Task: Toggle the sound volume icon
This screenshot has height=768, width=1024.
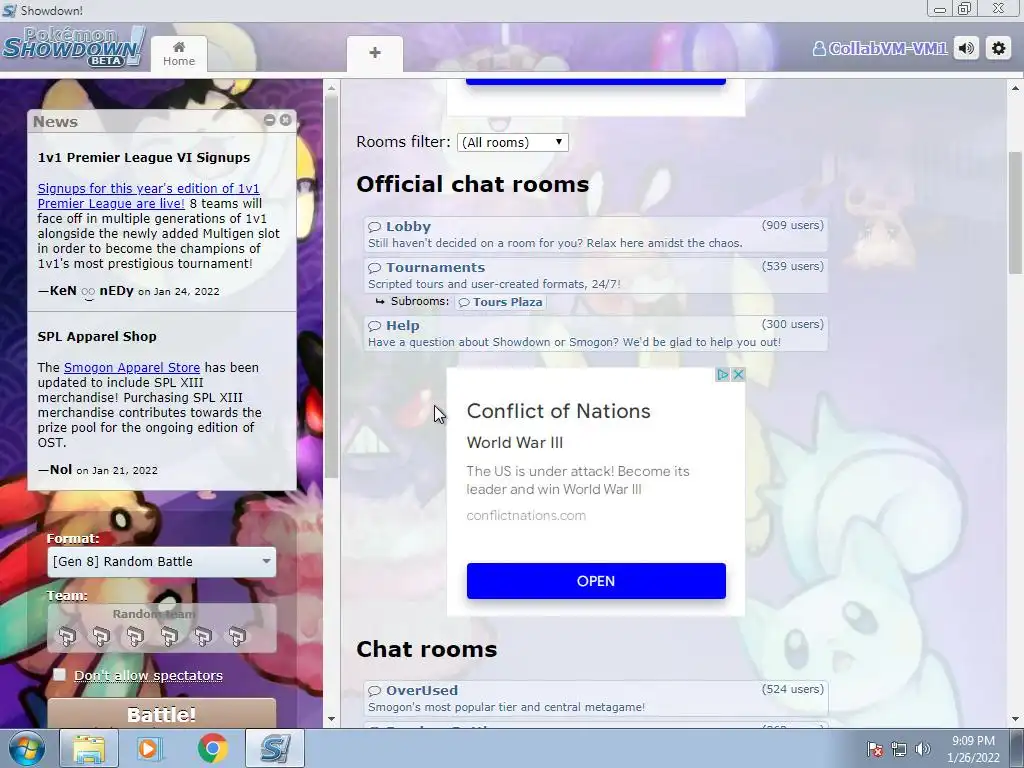Action: [x=967, y=48]
